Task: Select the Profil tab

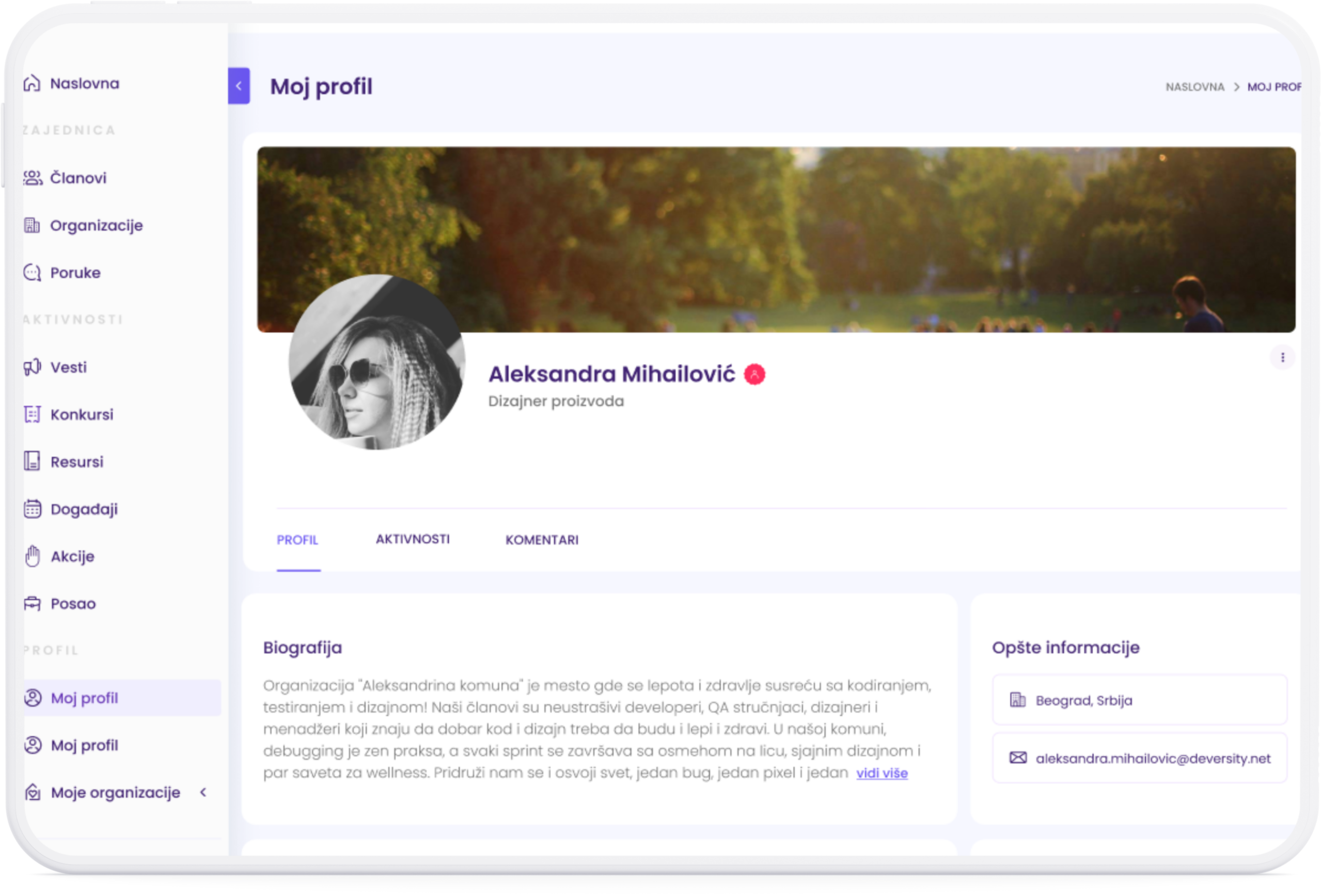Action: tap(297, 540)
